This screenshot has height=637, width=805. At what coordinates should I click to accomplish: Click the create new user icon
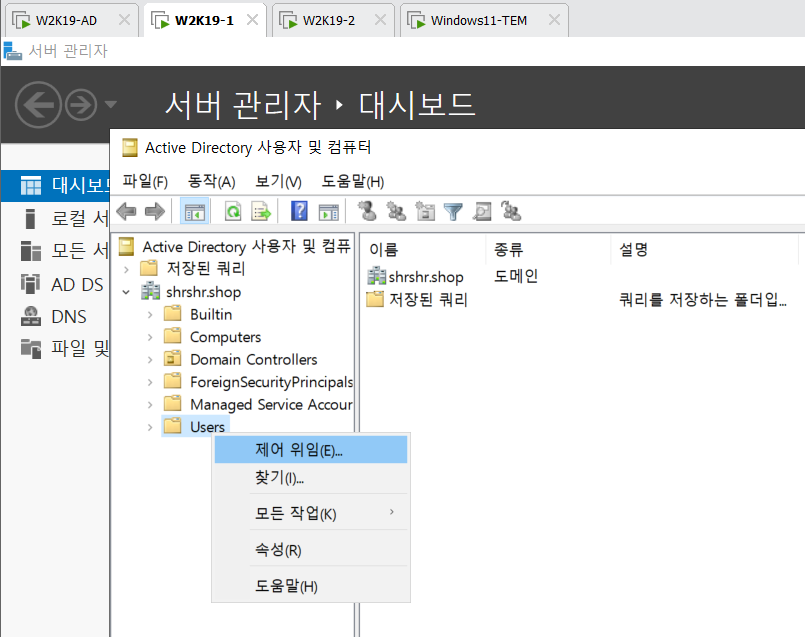pyautogui.click(x=367, y=211)
